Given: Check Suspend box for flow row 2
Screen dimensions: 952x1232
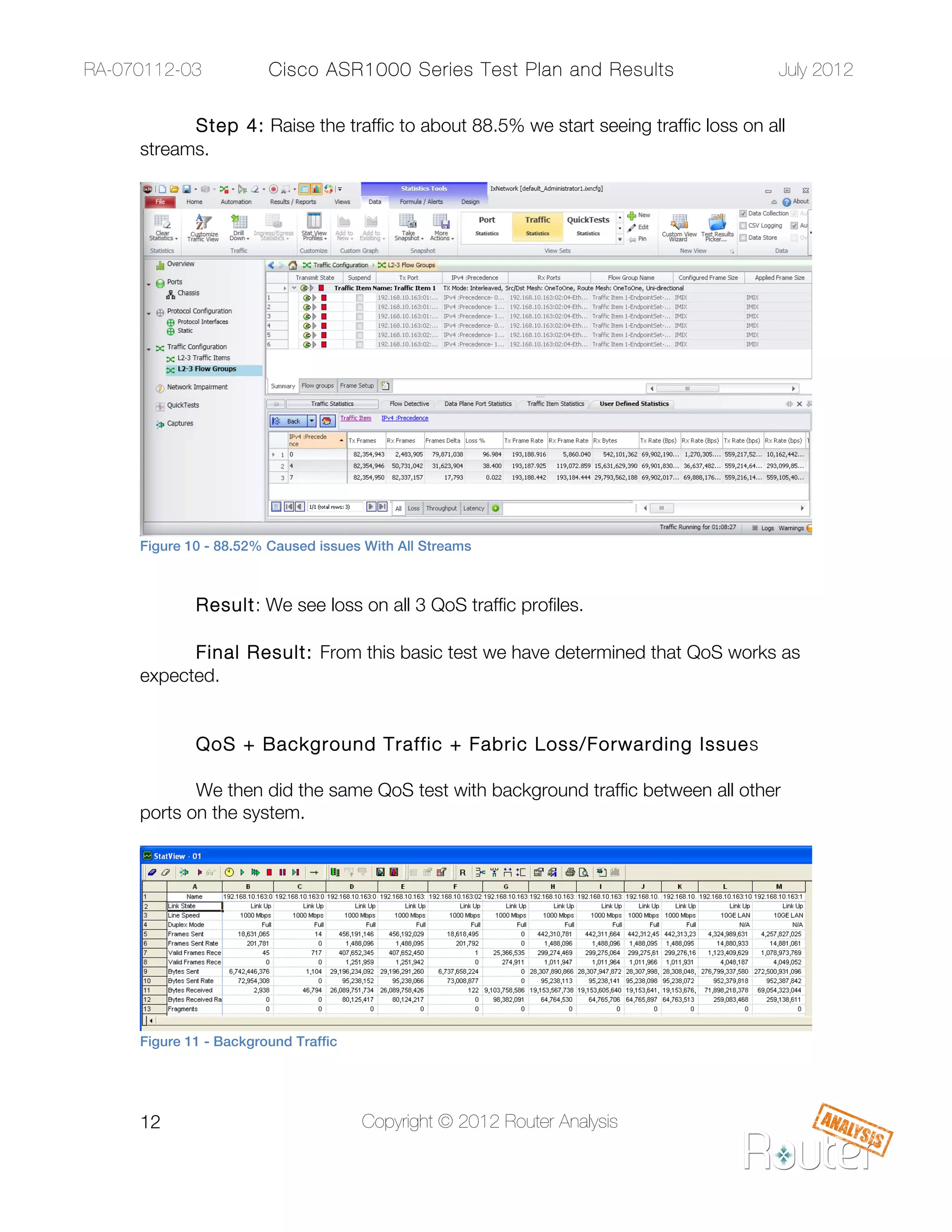Looking at the screenshot, I should click(359, 307).
